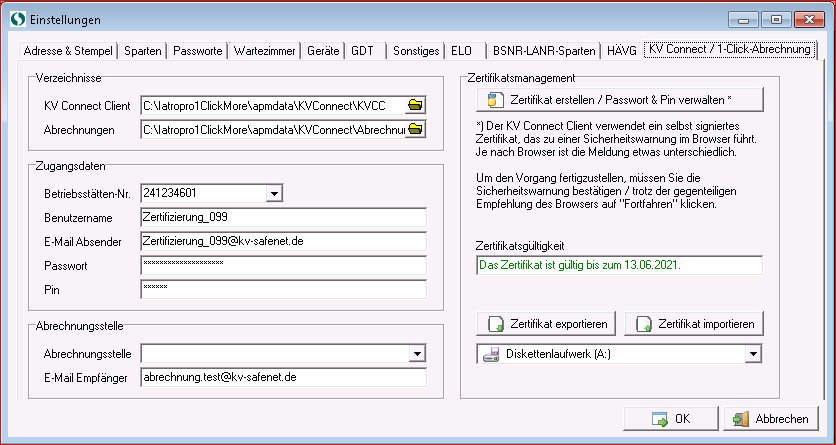The width and height of the screenshot is (836, 445).
Task: Open the Abrechnungsstelle dropdown list
Action: [417, 353]
